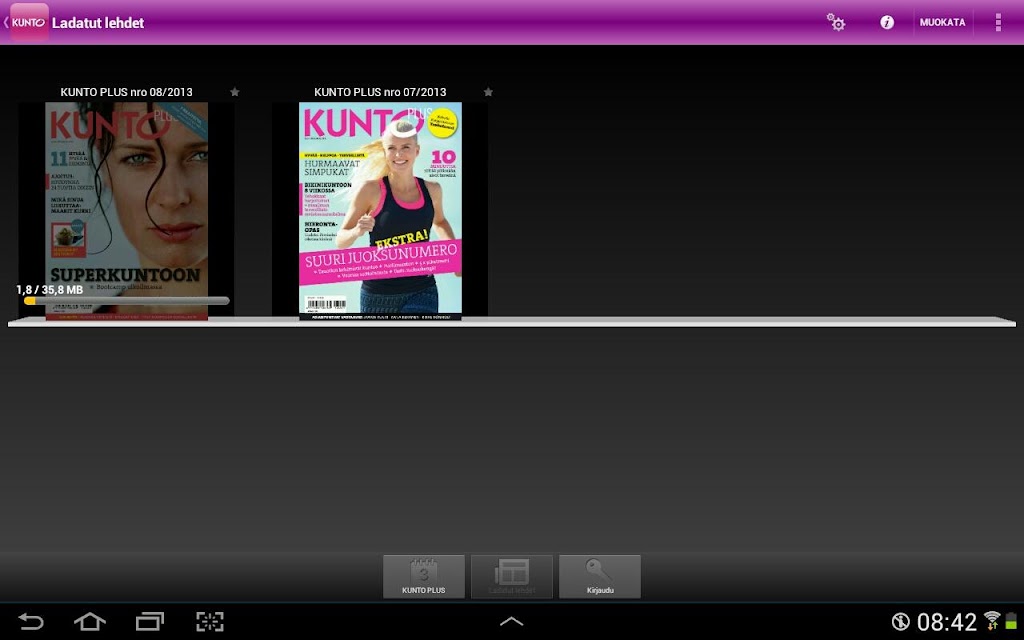
Task: Click the download progress bar of issue 08/2013
Action: click(x=127, y=301)
